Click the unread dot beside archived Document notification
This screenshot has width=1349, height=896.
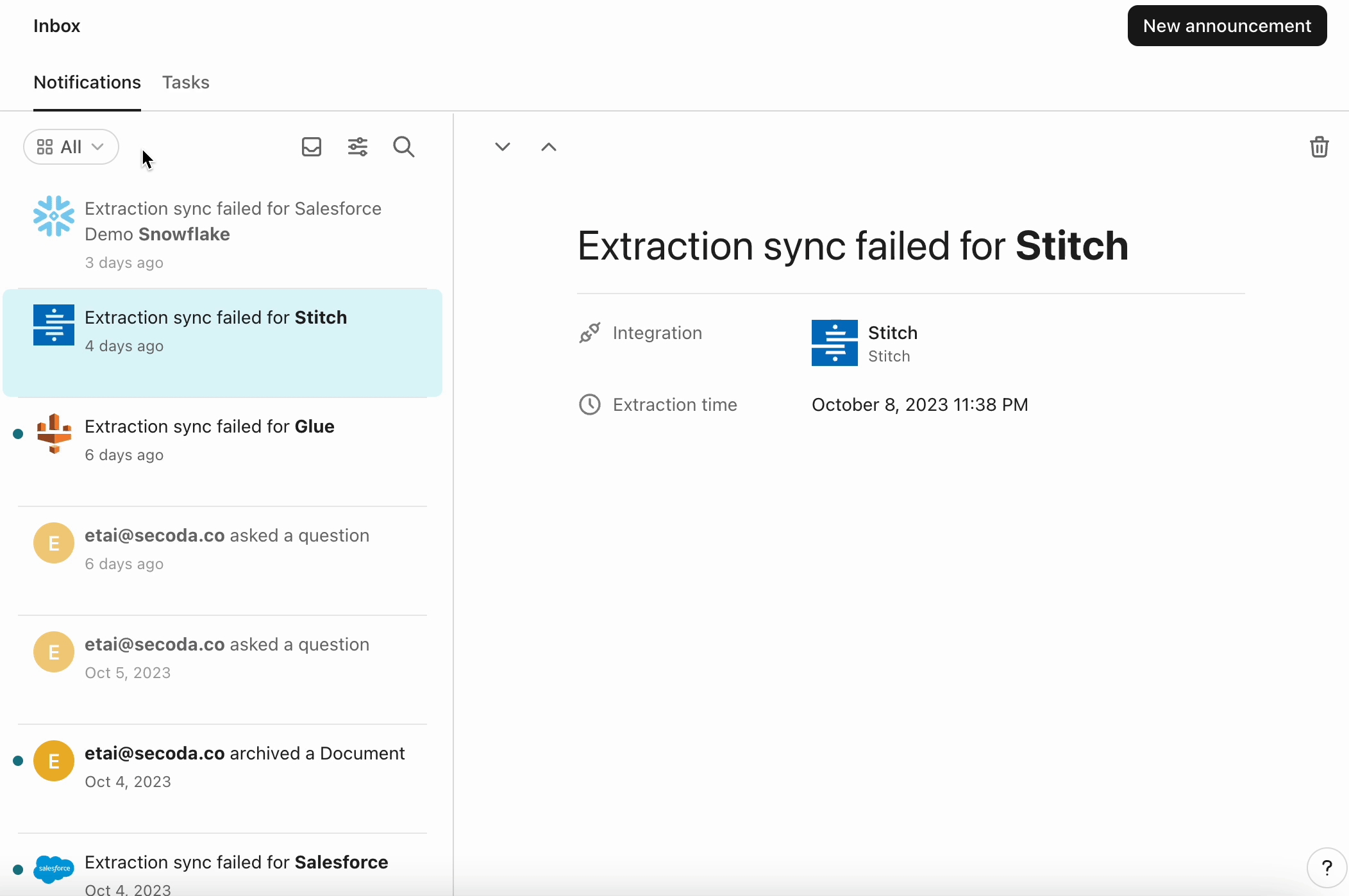point(18,761)
